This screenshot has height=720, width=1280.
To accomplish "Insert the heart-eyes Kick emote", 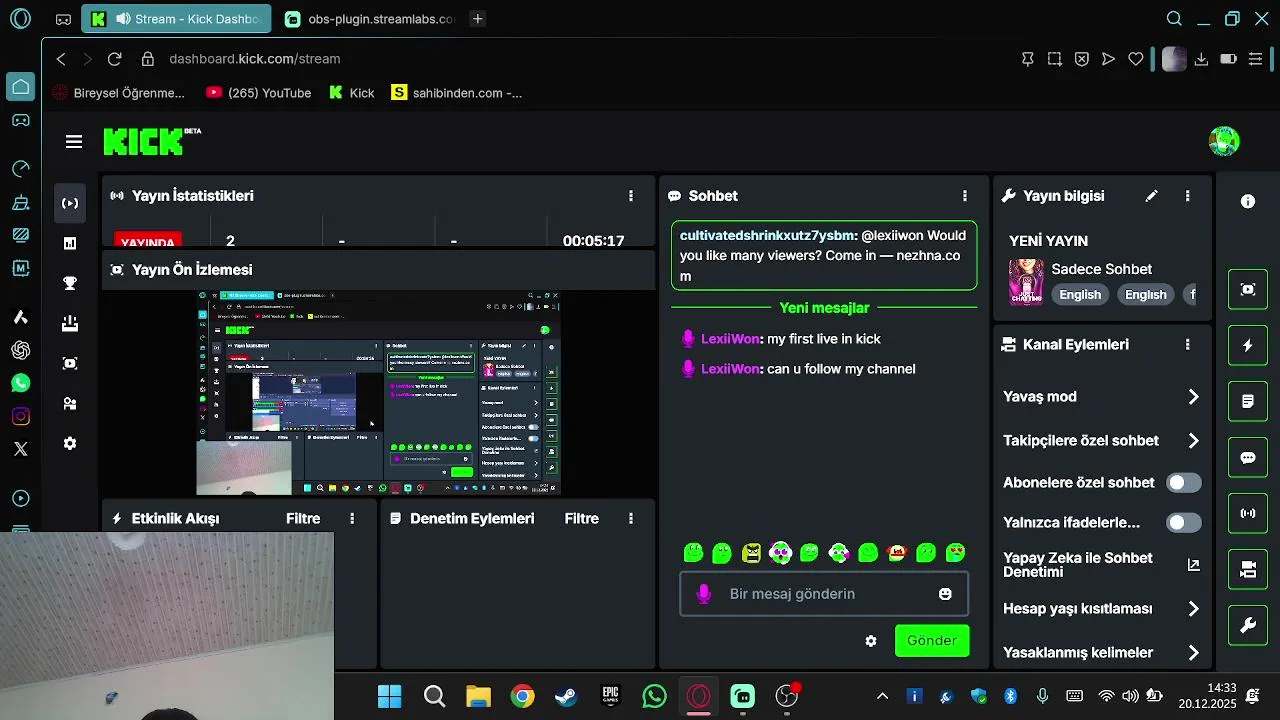I will point(955,553).
